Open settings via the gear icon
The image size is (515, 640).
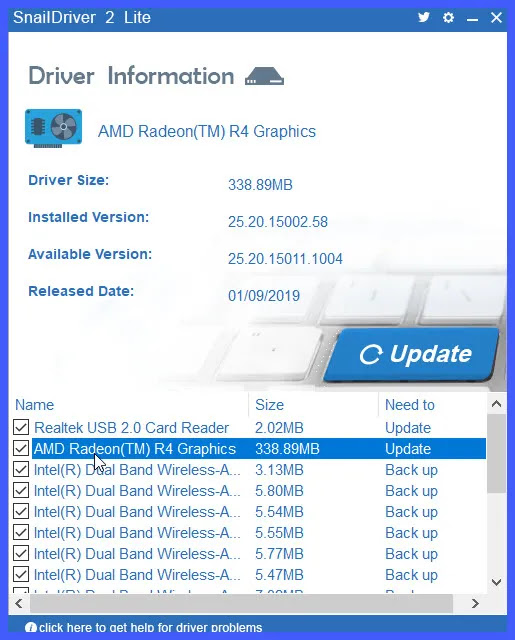pyautogui.click(x=448, y=18)
